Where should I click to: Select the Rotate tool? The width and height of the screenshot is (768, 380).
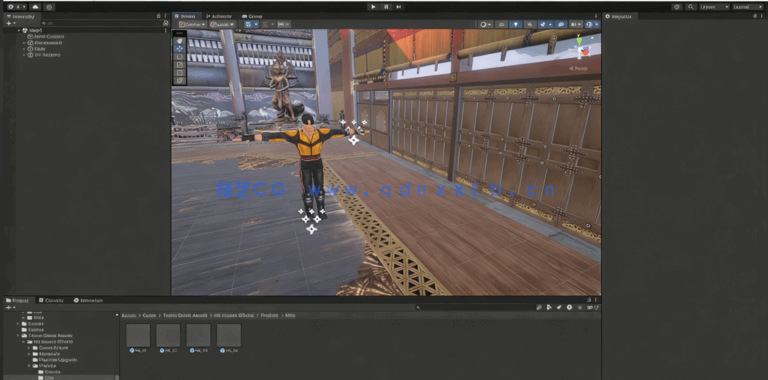coord(180,56)
